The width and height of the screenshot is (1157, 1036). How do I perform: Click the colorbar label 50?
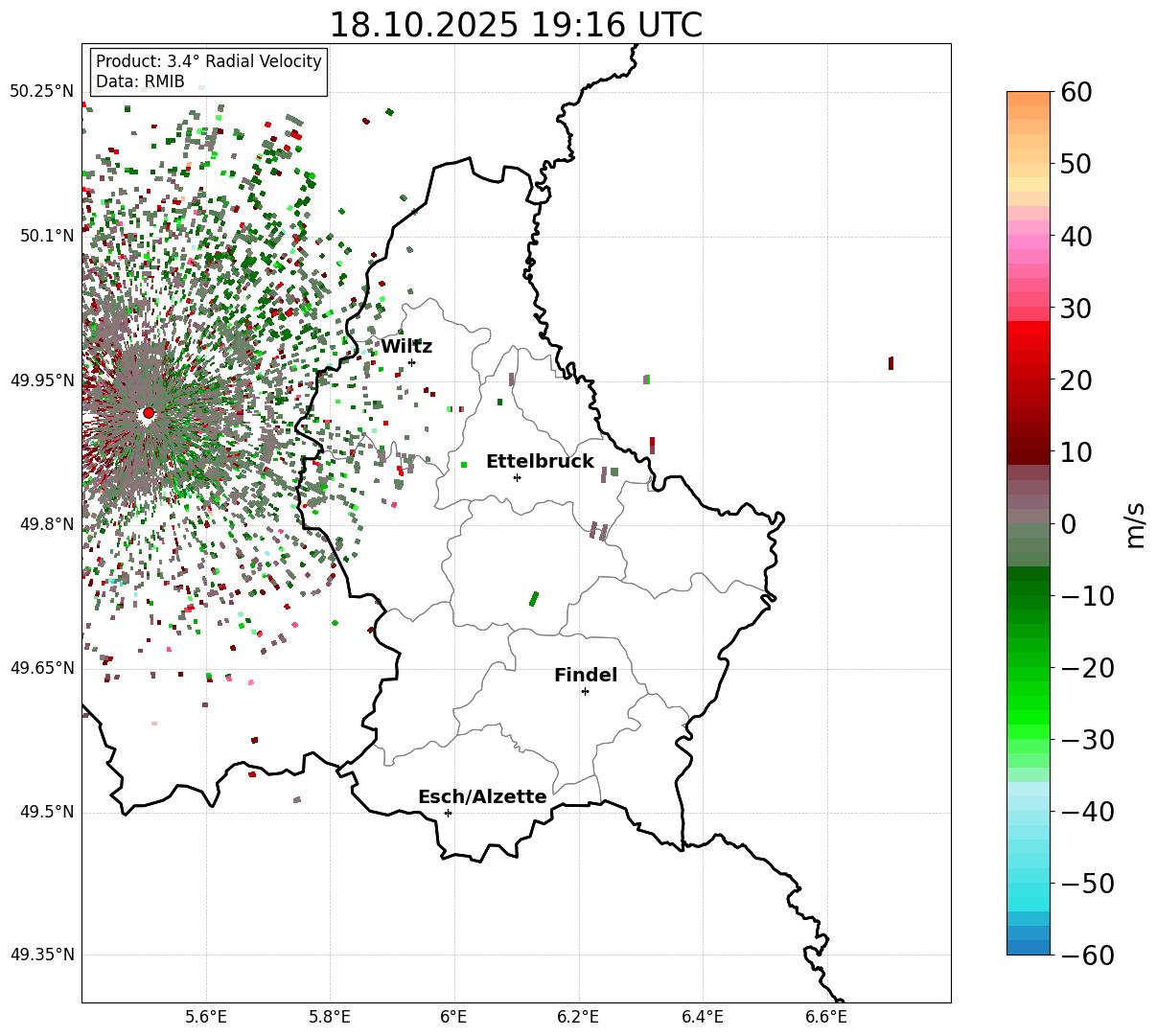tap(1075, 164)
